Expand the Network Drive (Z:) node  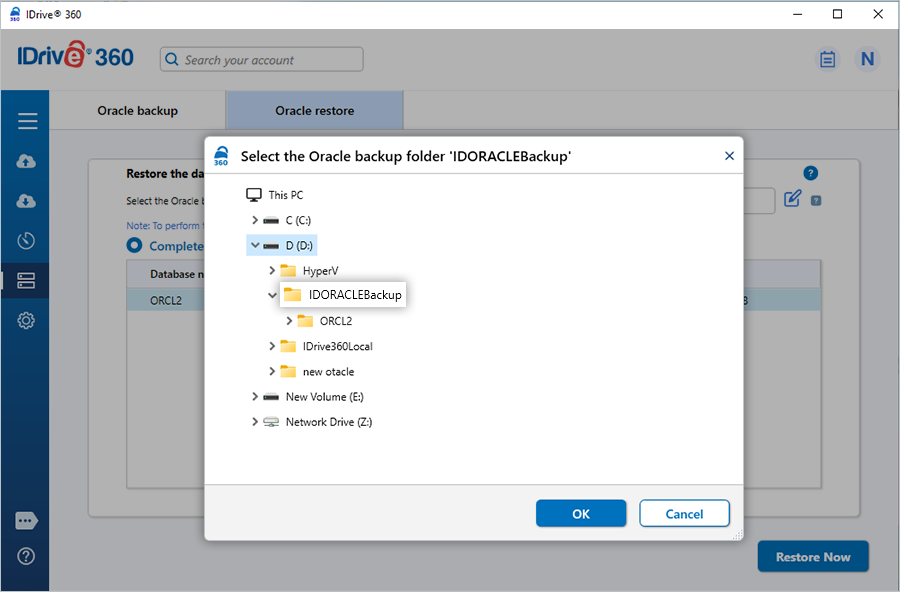pos(256,422)
